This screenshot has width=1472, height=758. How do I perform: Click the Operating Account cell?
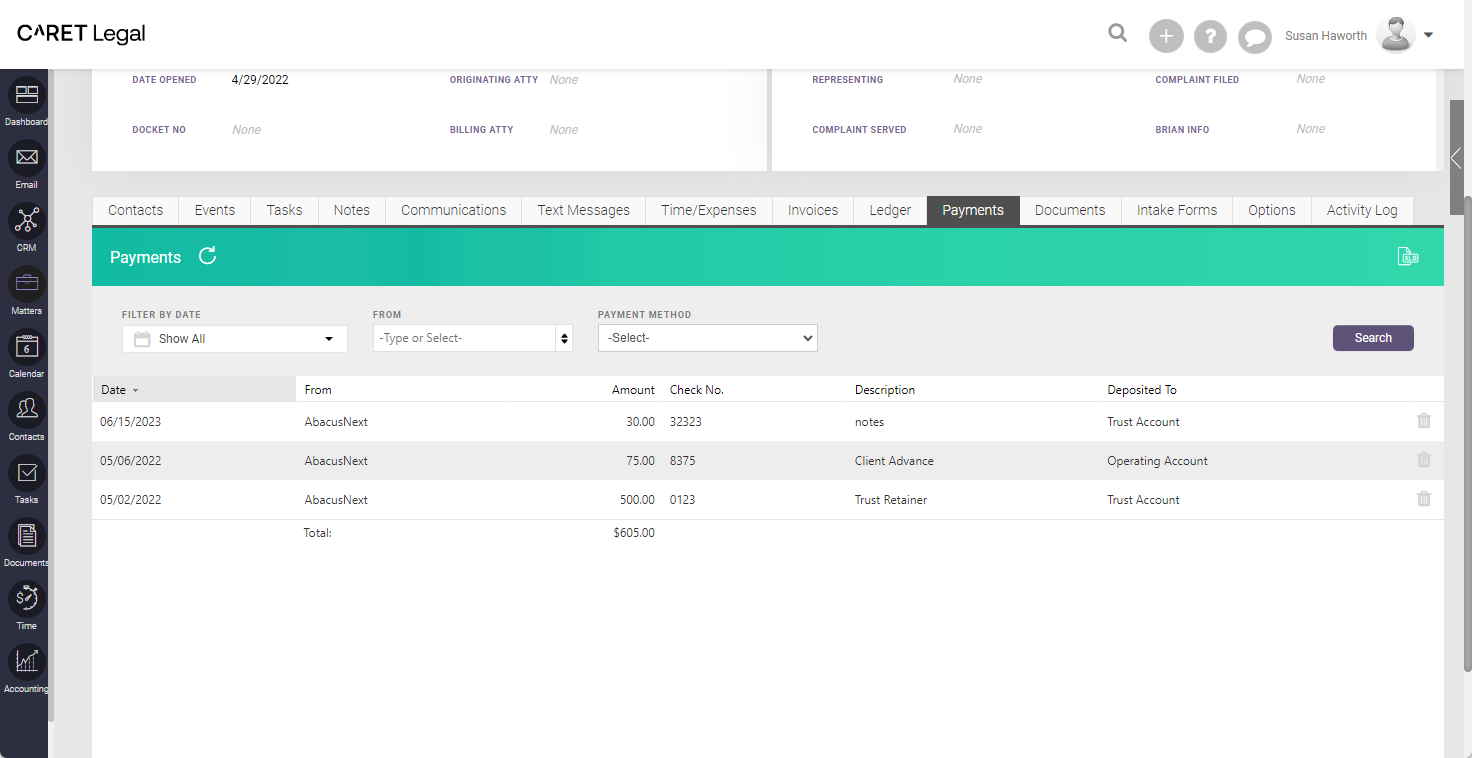pos(1157,461)
